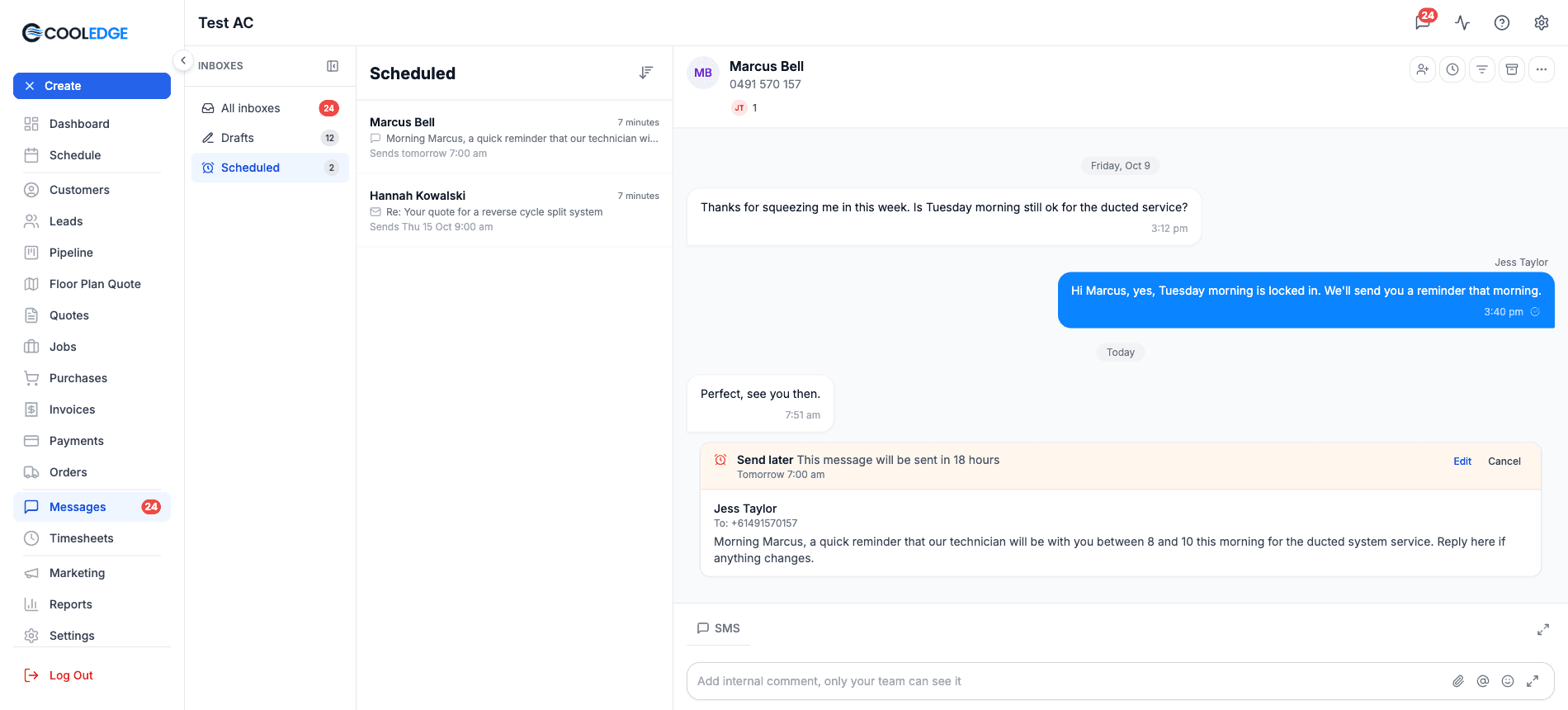Sort the Scheduled message list
The image size is (1568, 710).
(x=646, y=73)
